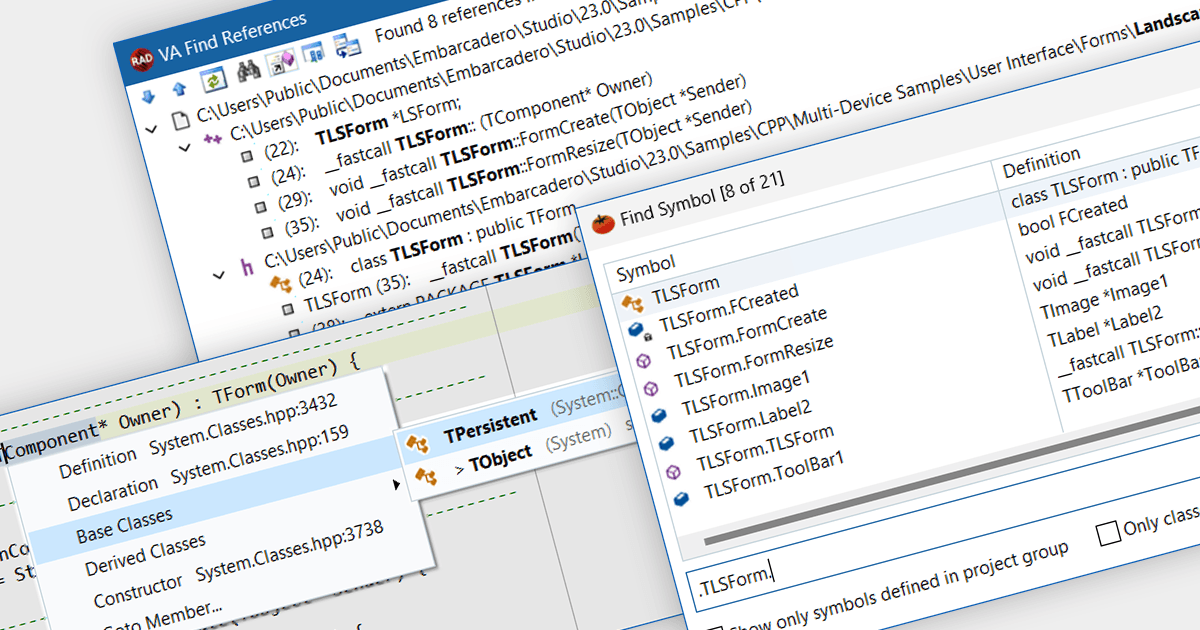This screenshot has height=630, width=1200.
Task: Select TLSForm.FormCreate in symbol list
Action: coord(747,333)
